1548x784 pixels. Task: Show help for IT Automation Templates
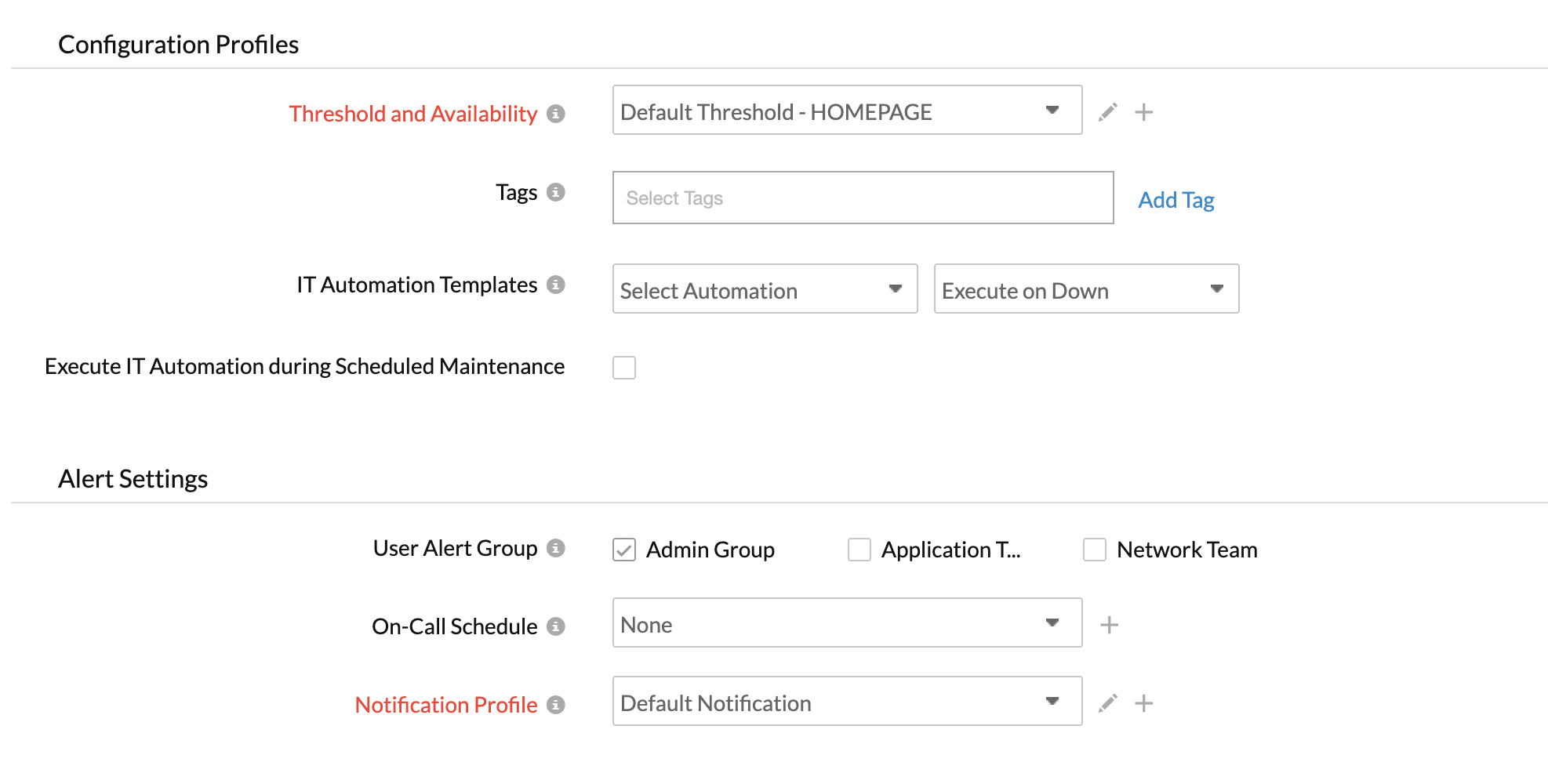556,285
